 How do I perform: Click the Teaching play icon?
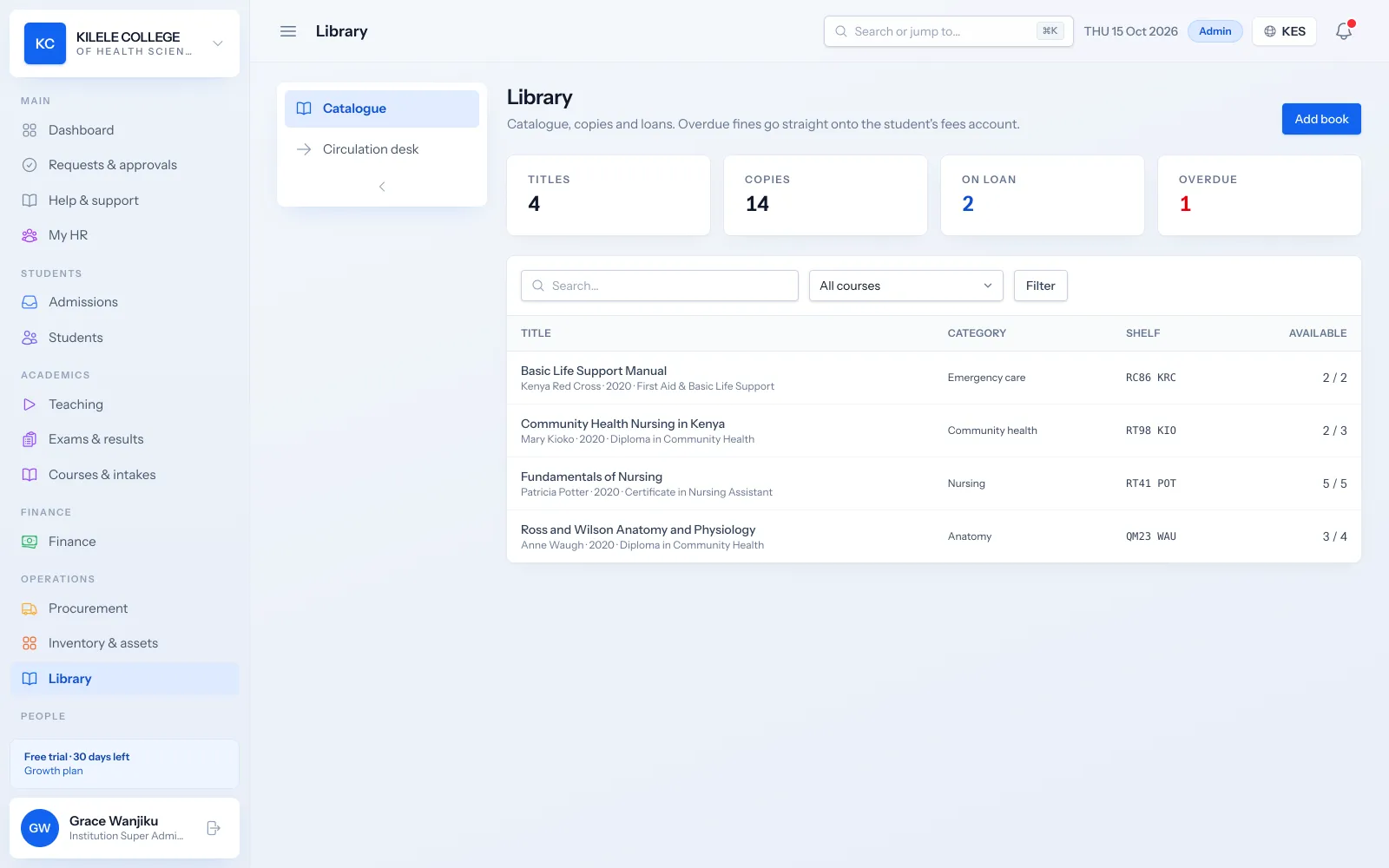click(x=30, y=404)
